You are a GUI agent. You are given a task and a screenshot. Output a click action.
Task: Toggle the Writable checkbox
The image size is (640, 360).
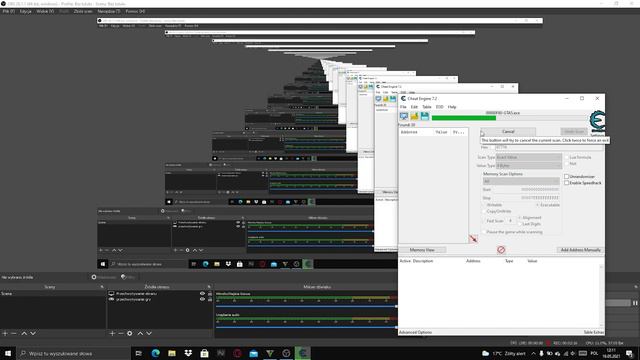coord(484,205)
